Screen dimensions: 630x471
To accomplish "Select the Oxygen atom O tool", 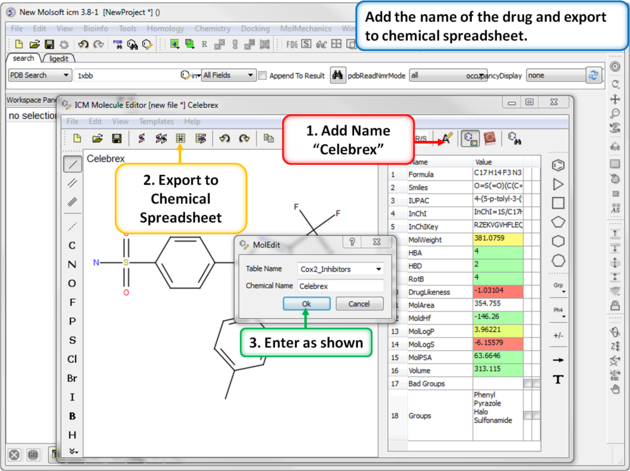I will tap(72, 283).
